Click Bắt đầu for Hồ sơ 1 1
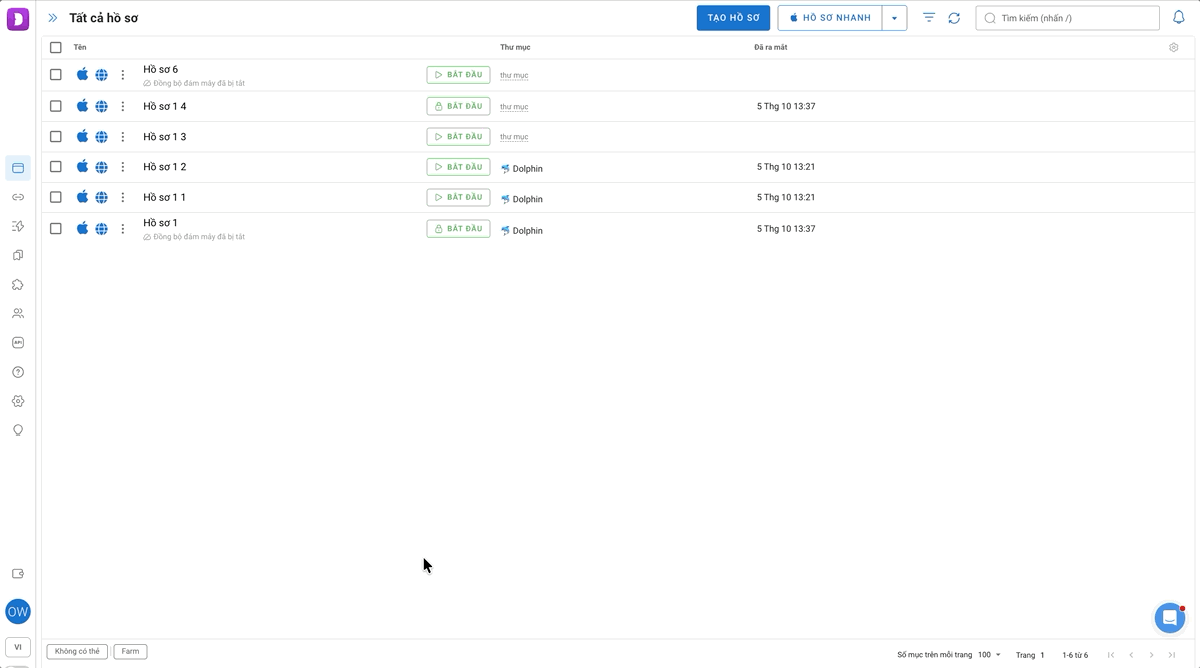This screenshot has height=668, width=1200. 458,197
